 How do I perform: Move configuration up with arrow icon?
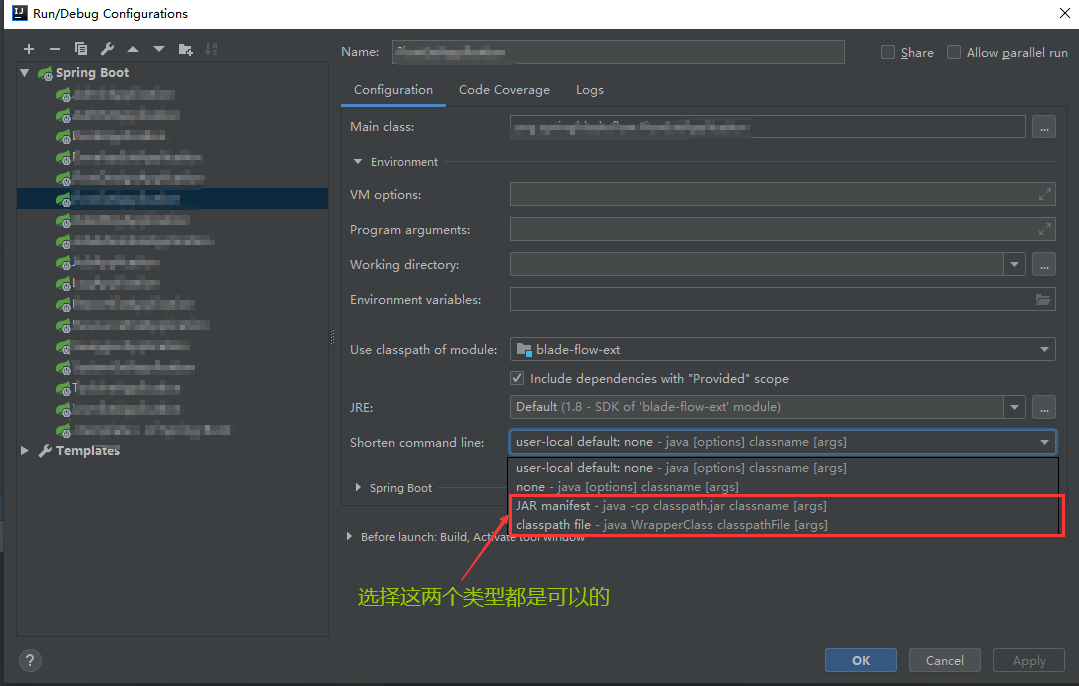click(x=133, y=48)
